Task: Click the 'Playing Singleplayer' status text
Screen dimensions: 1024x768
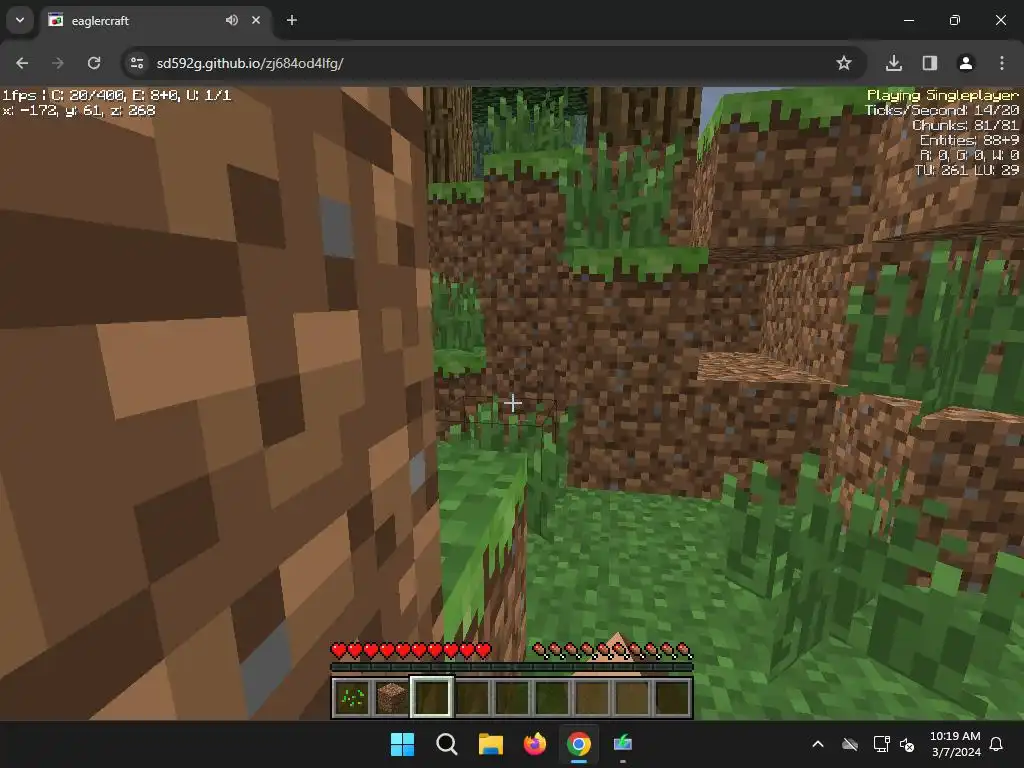Action: pos(942,95)
